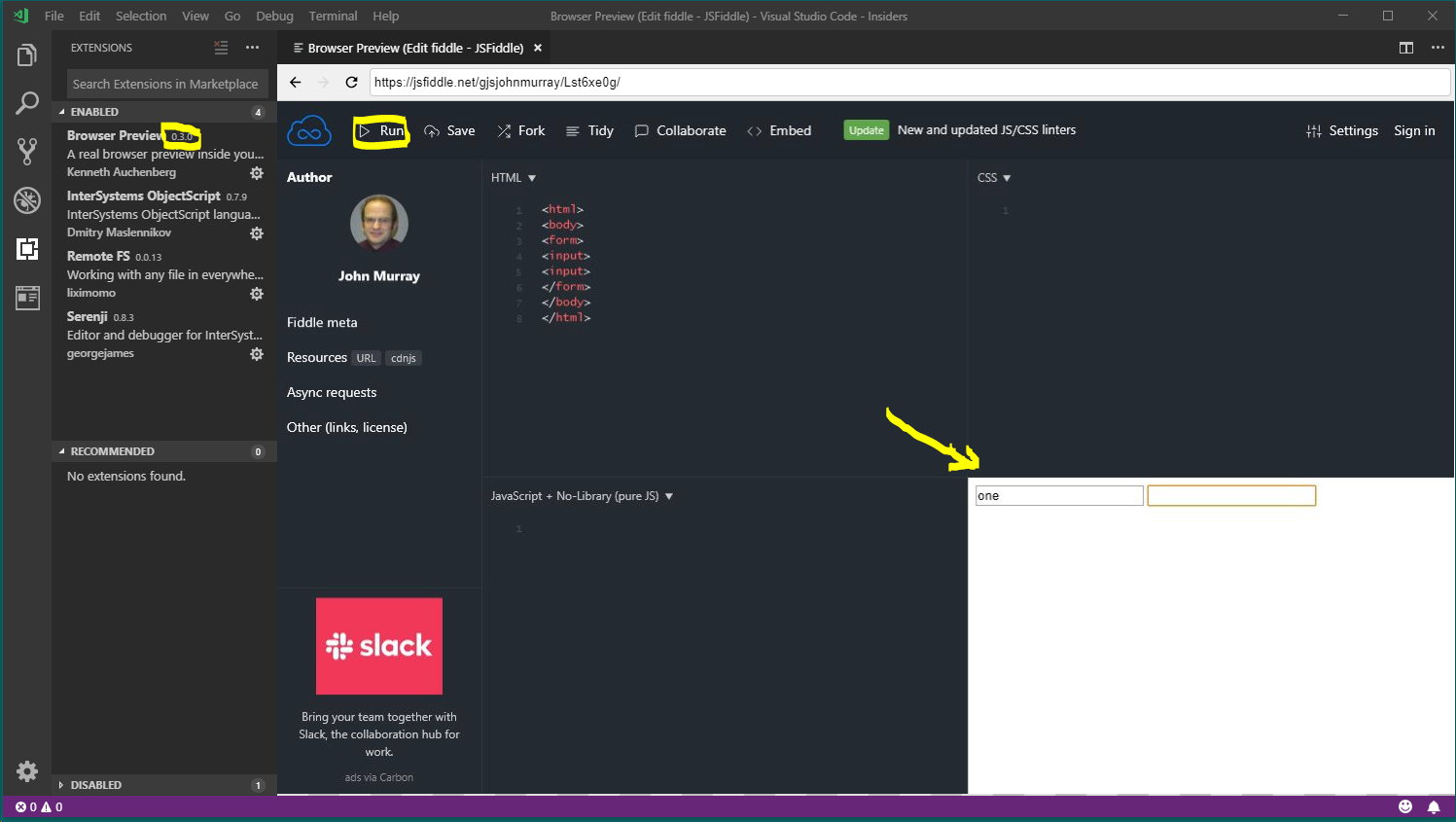
Task: Open the Source Control icon in the sidebar
Action: coord(26,151)
